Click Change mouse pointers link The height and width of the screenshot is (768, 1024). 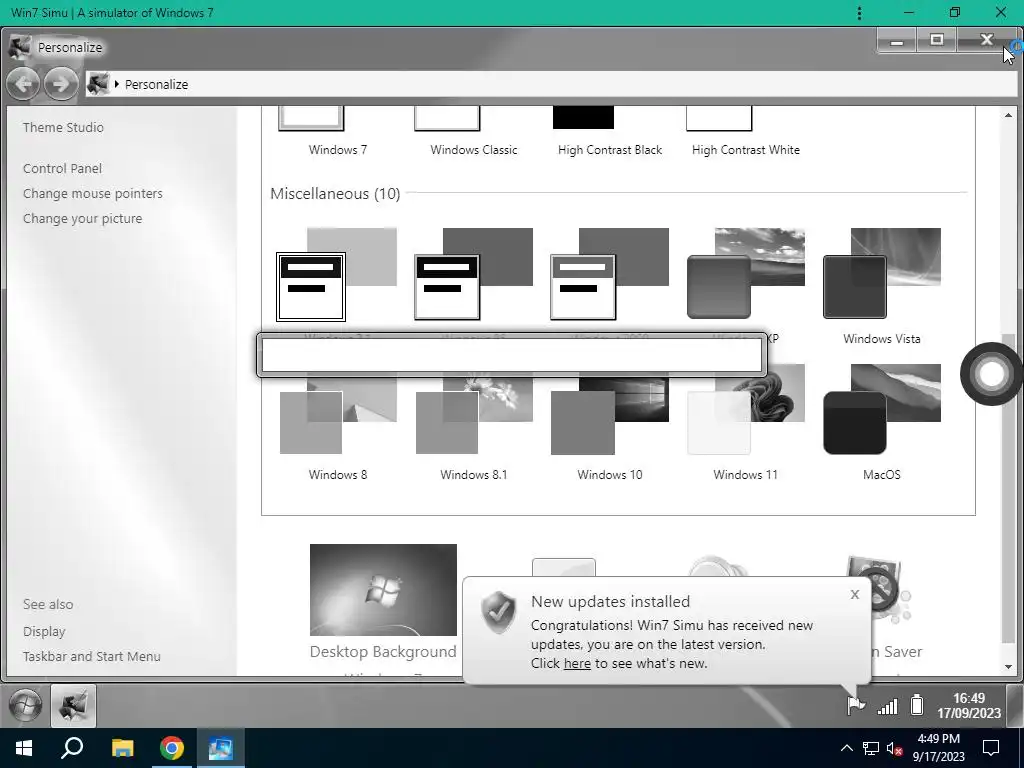[x=93, y=193]
